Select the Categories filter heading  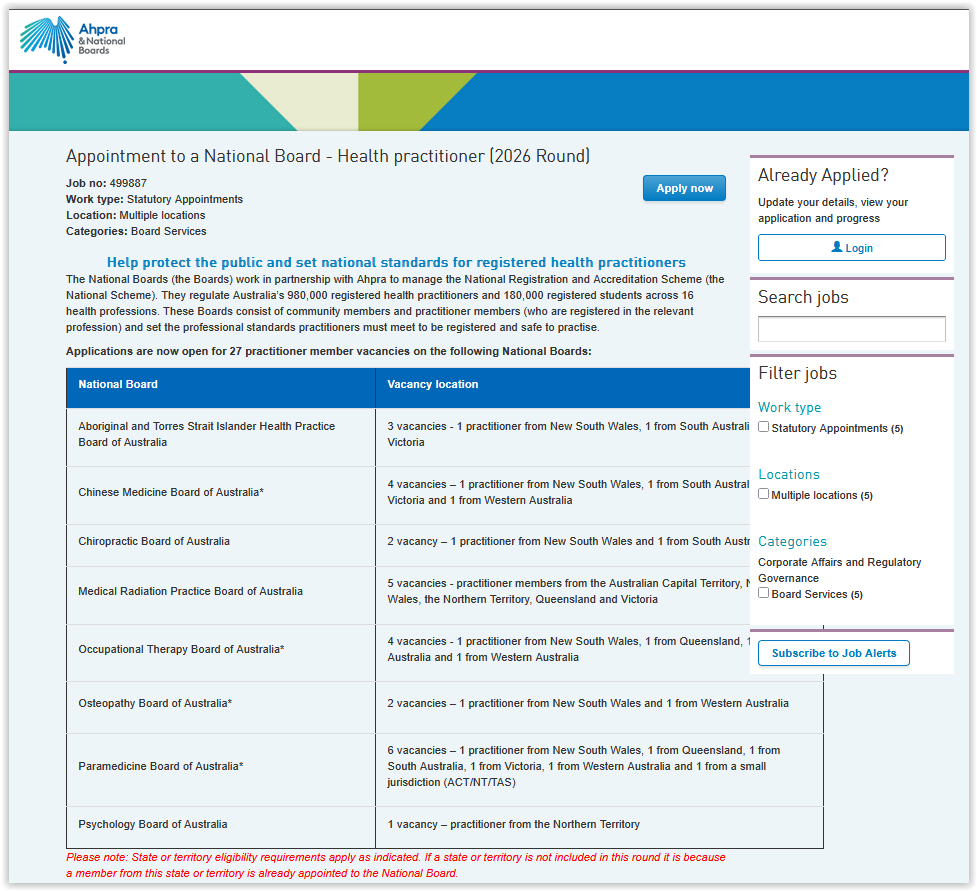792,541
